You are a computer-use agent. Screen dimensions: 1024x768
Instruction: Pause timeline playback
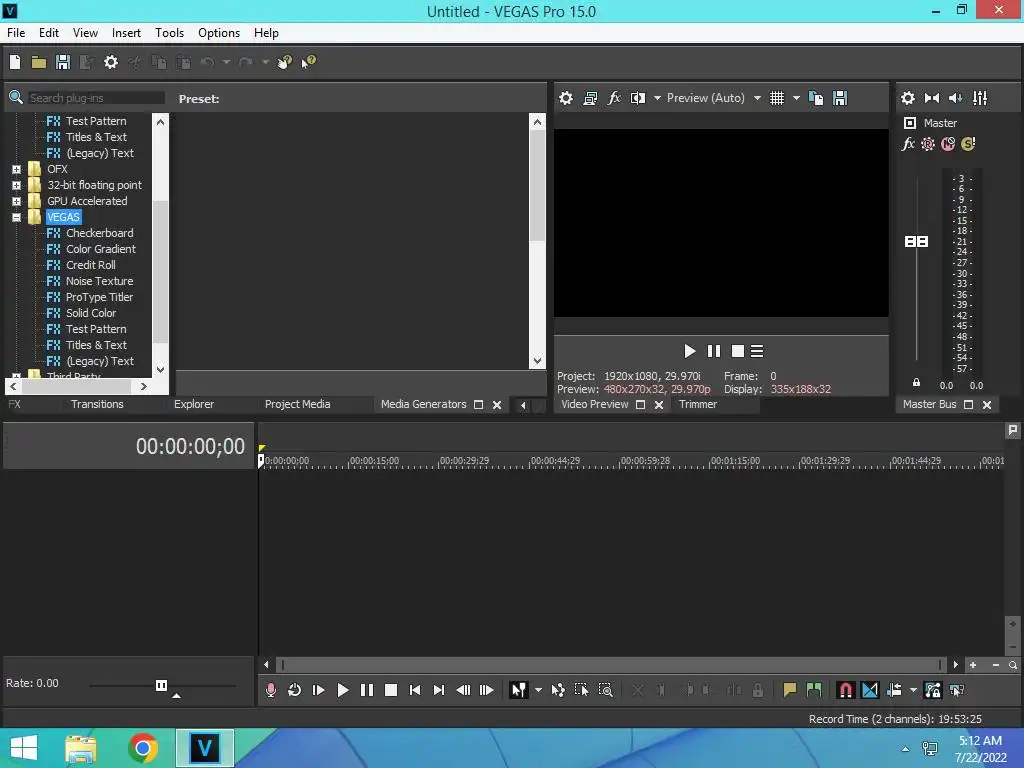[366, 690]
